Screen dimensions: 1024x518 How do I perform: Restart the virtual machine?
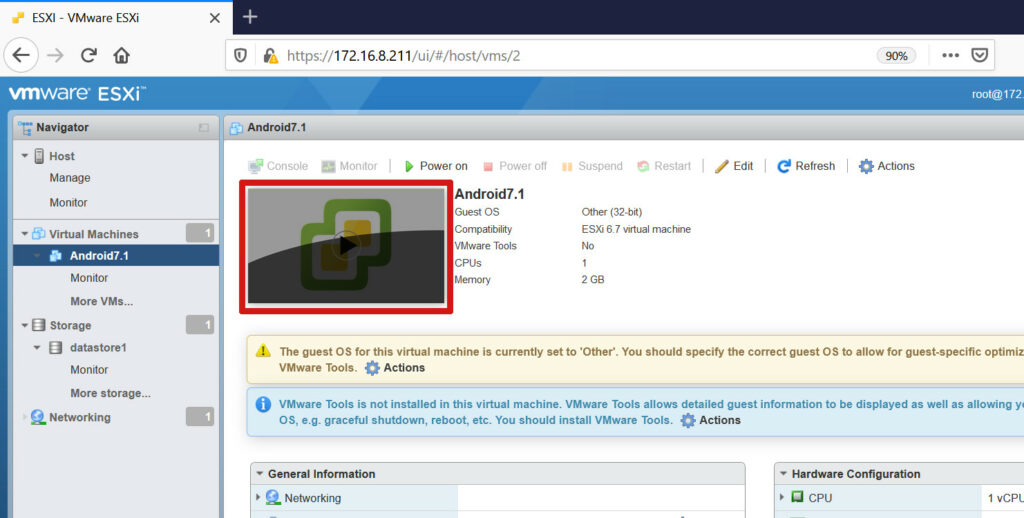(664, 166)
